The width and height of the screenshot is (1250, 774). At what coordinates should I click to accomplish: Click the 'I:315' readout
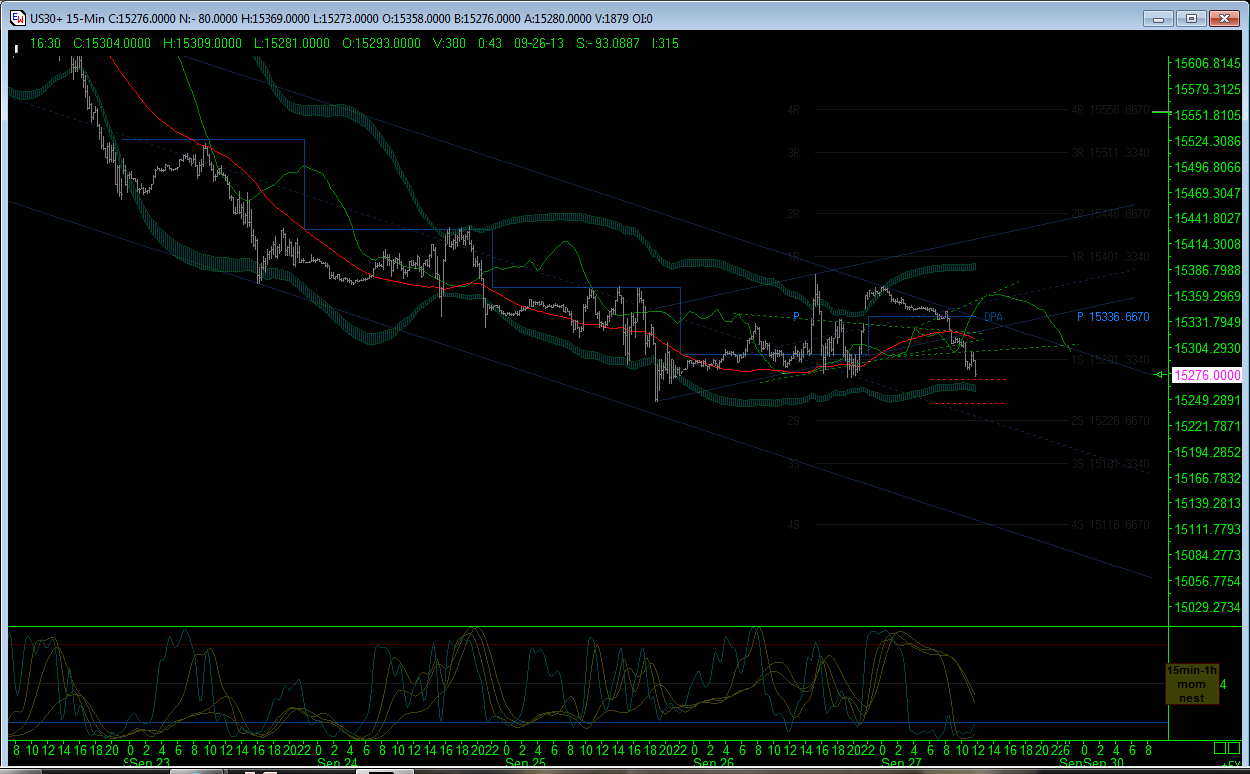click(664, 43)
